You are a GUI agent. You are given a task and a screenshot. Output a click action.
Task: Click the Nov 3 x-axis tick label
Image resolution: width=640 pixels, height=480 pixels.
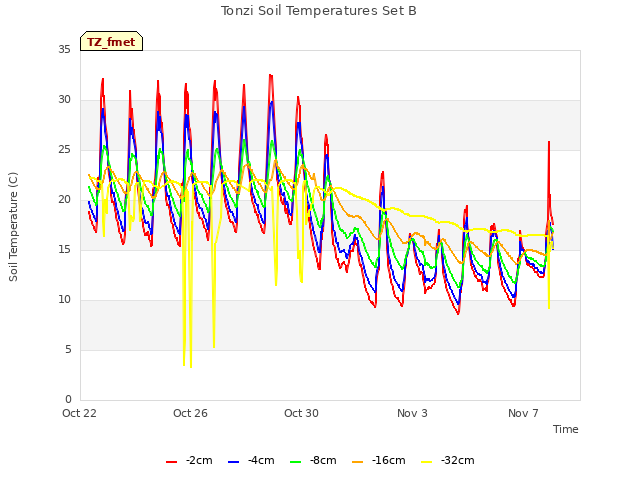tap(413, 413)
